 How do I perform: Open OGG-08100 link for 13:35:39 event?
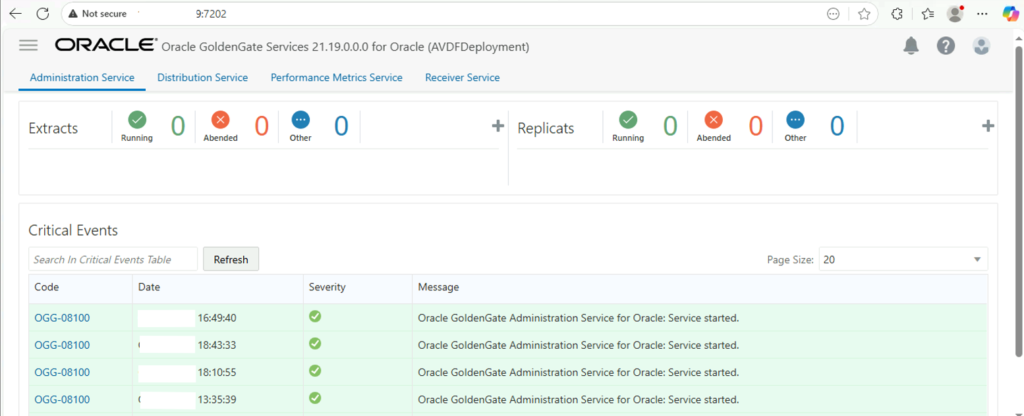click(x=62, y=399)
